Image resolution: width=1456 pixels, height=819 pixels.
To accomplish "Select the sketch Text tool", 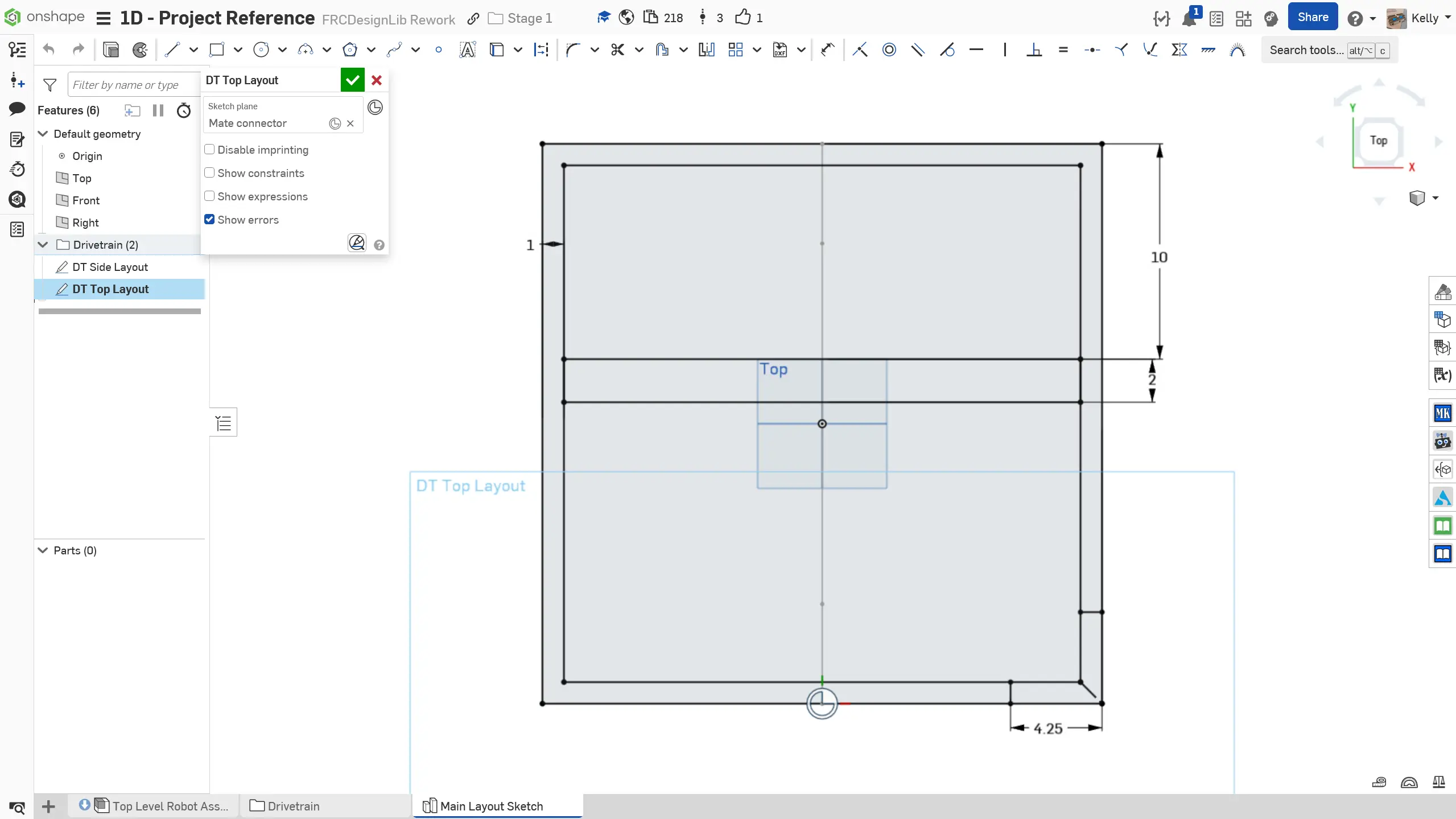I will 467,50.
